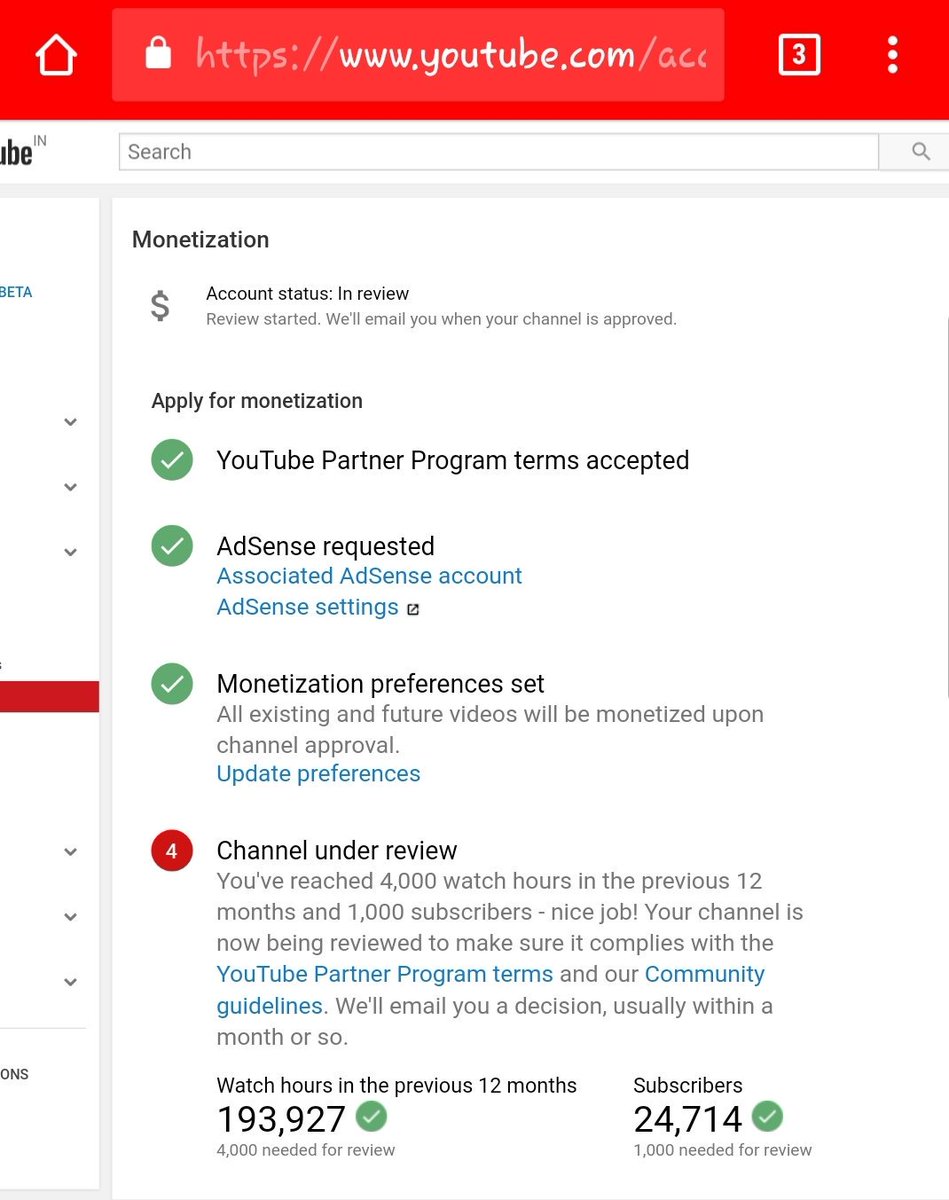Image resolution: width=949 pixels, height=1200 pixels.
Task: Expand the second sidebar chevron
Action: 70,487
